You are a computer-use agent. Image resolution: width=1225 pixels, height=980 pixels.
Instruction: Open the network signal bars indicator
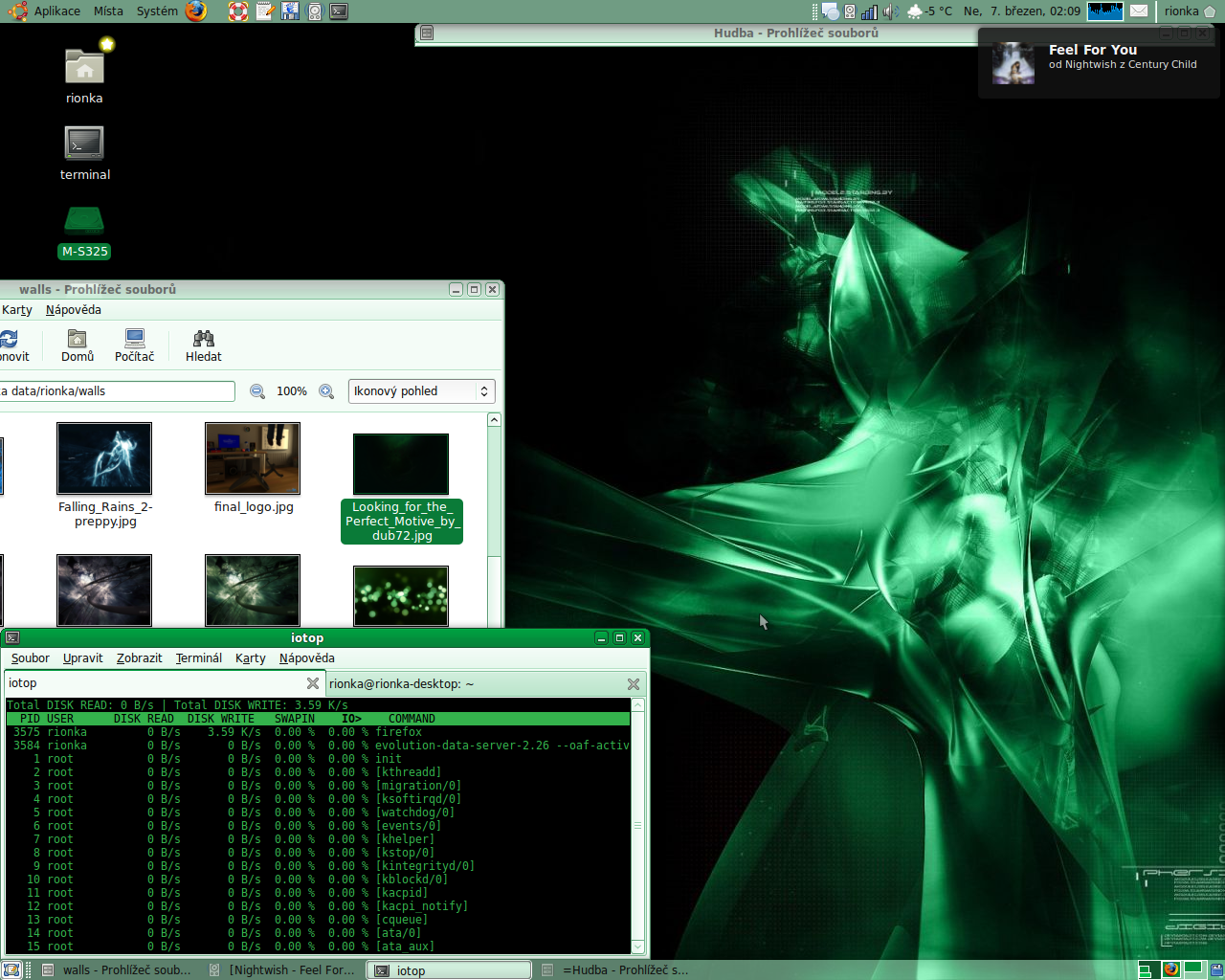[869, 11]
